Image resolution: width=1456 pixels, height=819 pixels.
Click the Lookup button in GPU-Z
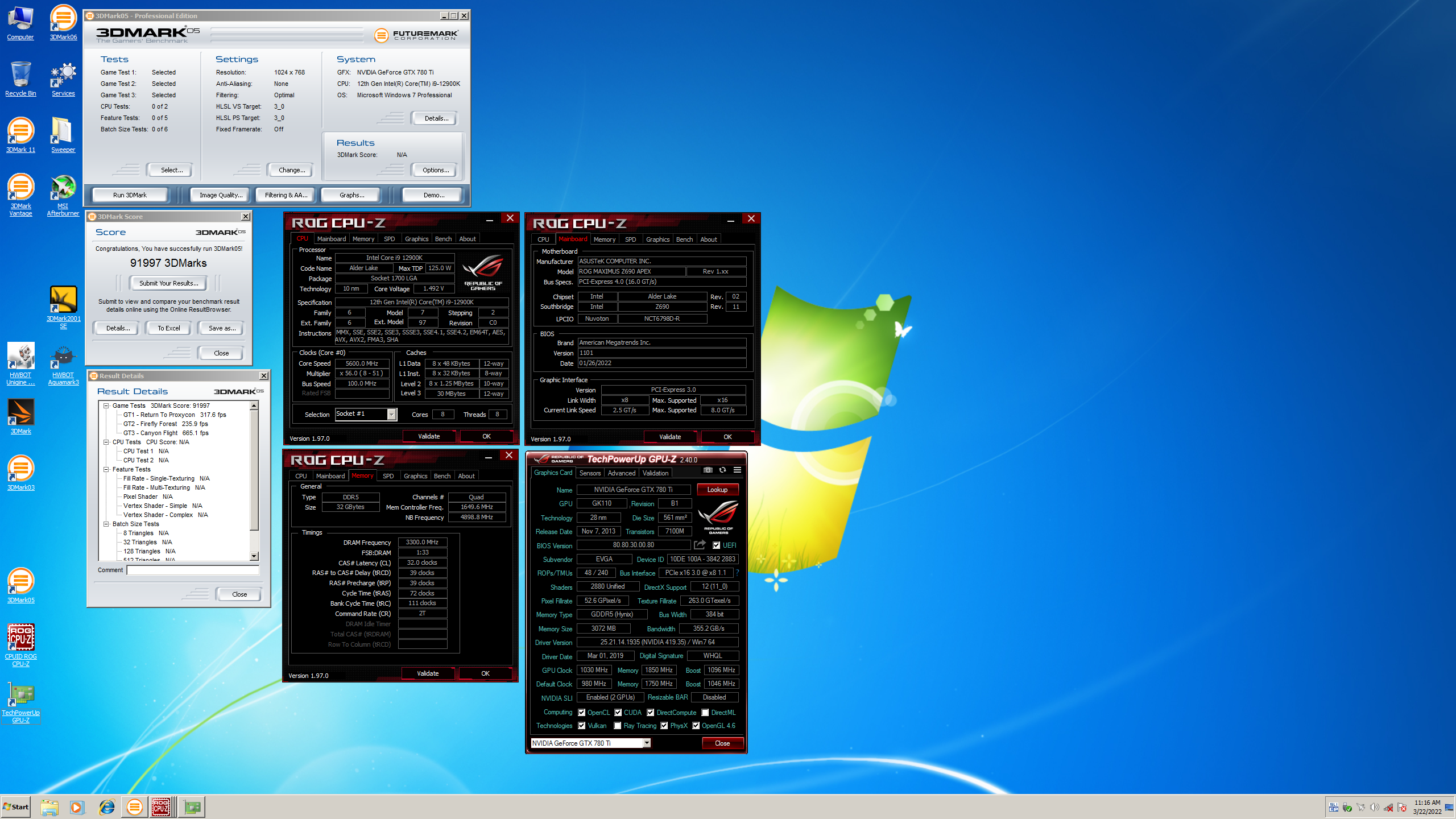pyautogui.click(x=717, y=490)
